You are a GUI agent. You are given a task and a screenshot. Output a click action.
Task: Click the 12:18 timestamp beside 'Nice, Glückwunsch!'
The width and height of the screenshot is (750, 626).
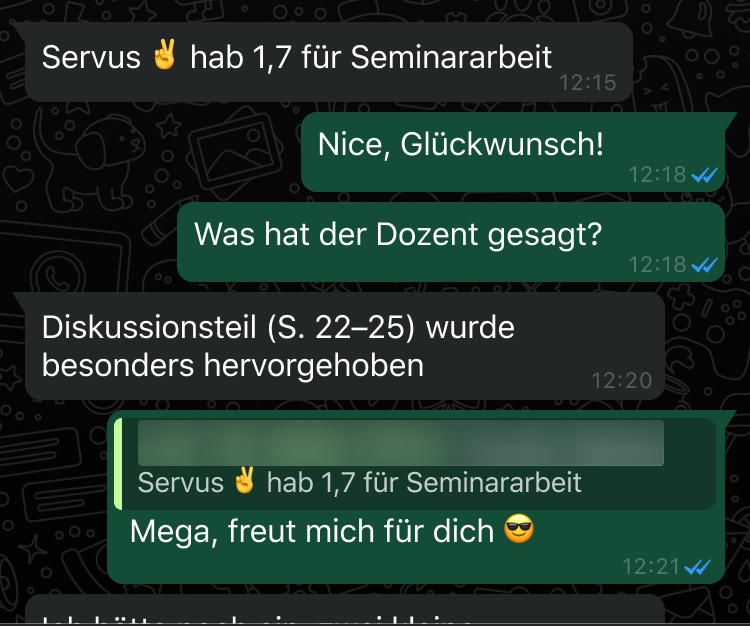[658, 175]
